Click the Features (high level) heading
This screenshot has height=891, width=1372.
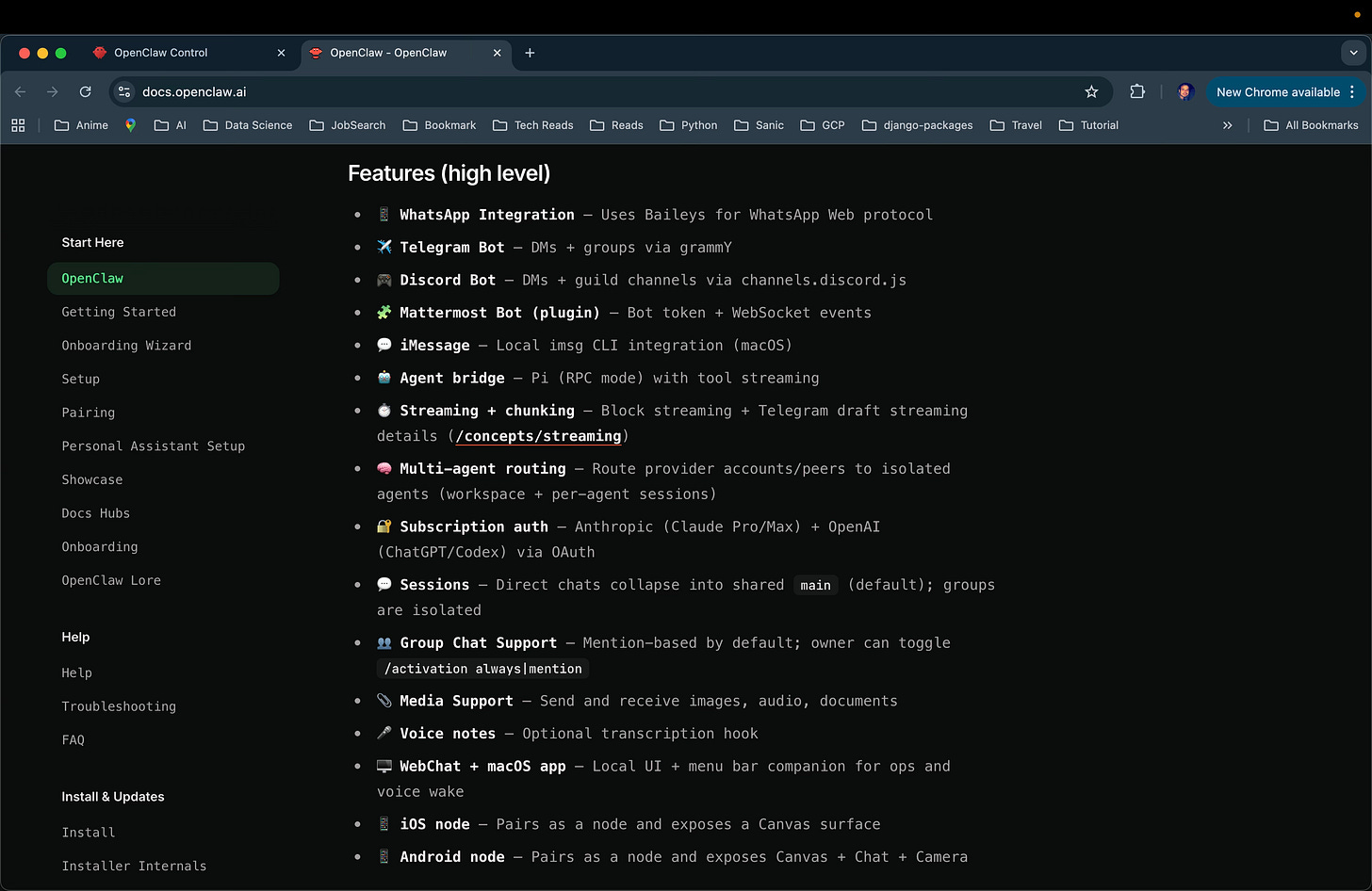coord(449,173)
